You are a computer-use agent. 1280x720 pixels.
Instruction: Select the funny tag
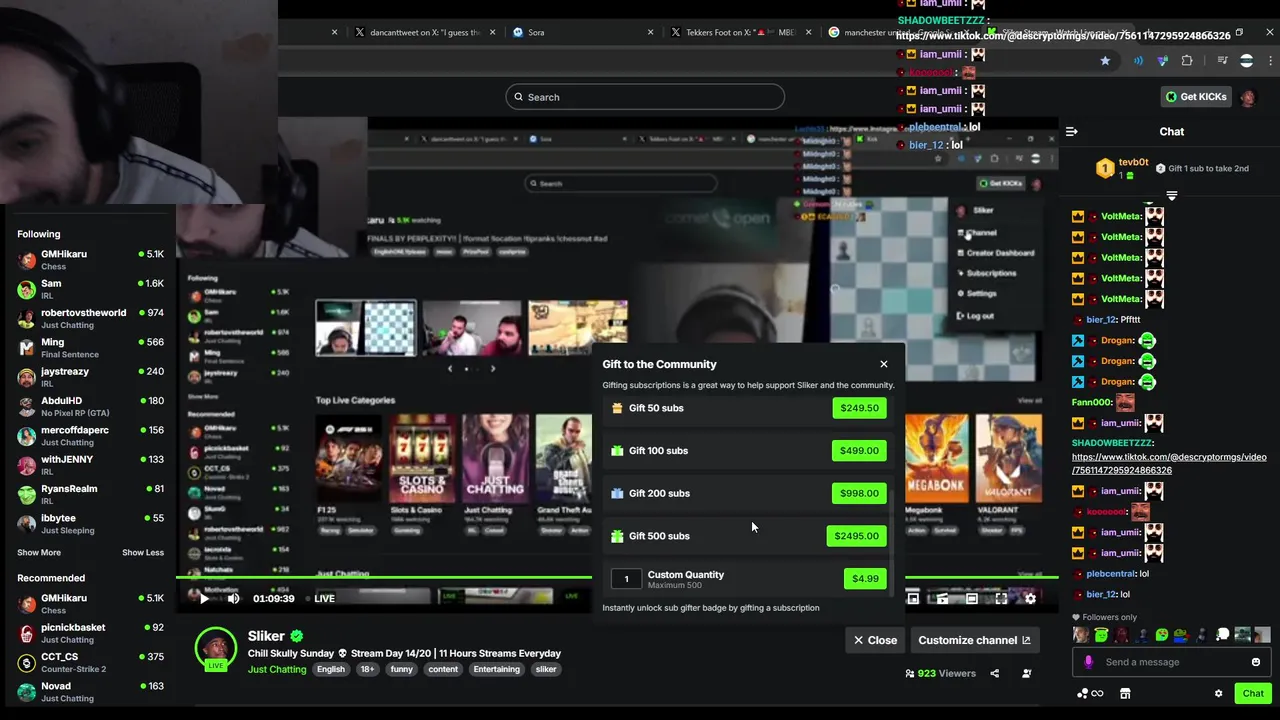(402, 670)
